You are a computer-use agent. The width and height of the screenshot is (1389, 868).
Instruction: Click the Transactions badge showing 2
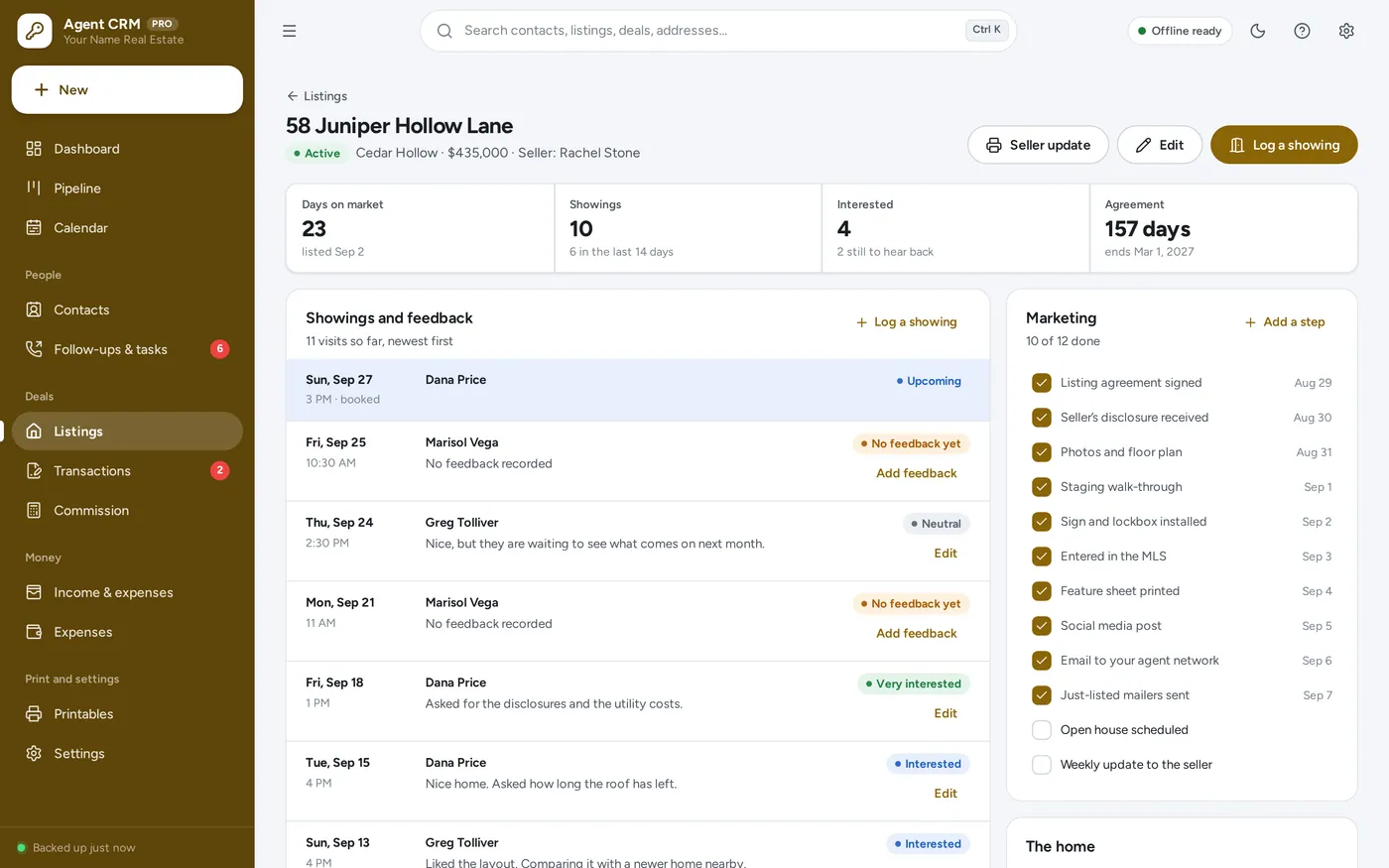(x=220, y=470)
